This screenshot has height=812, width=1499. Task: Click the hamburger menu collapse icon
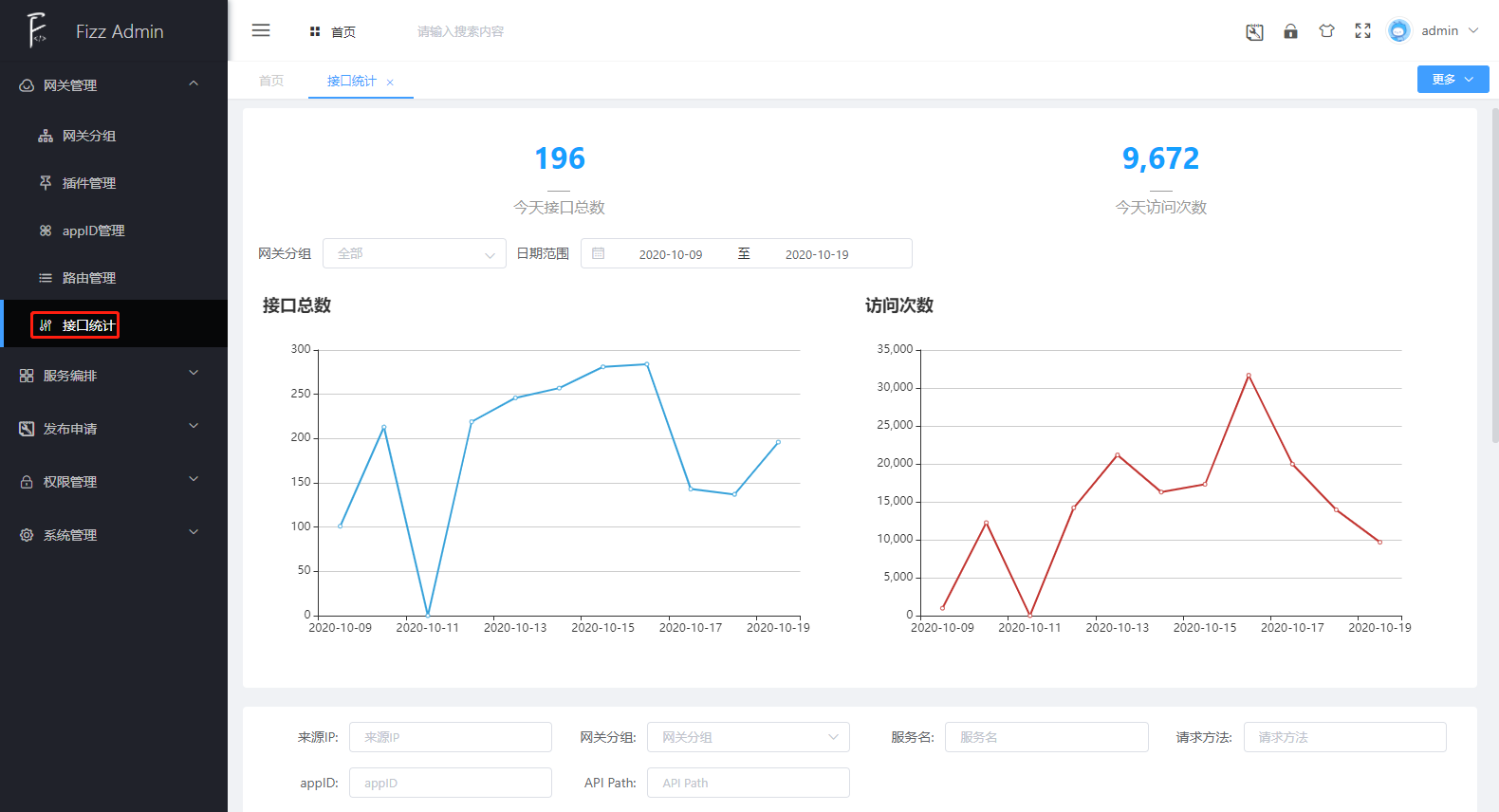pyautogui.click(x=261, y=30)
